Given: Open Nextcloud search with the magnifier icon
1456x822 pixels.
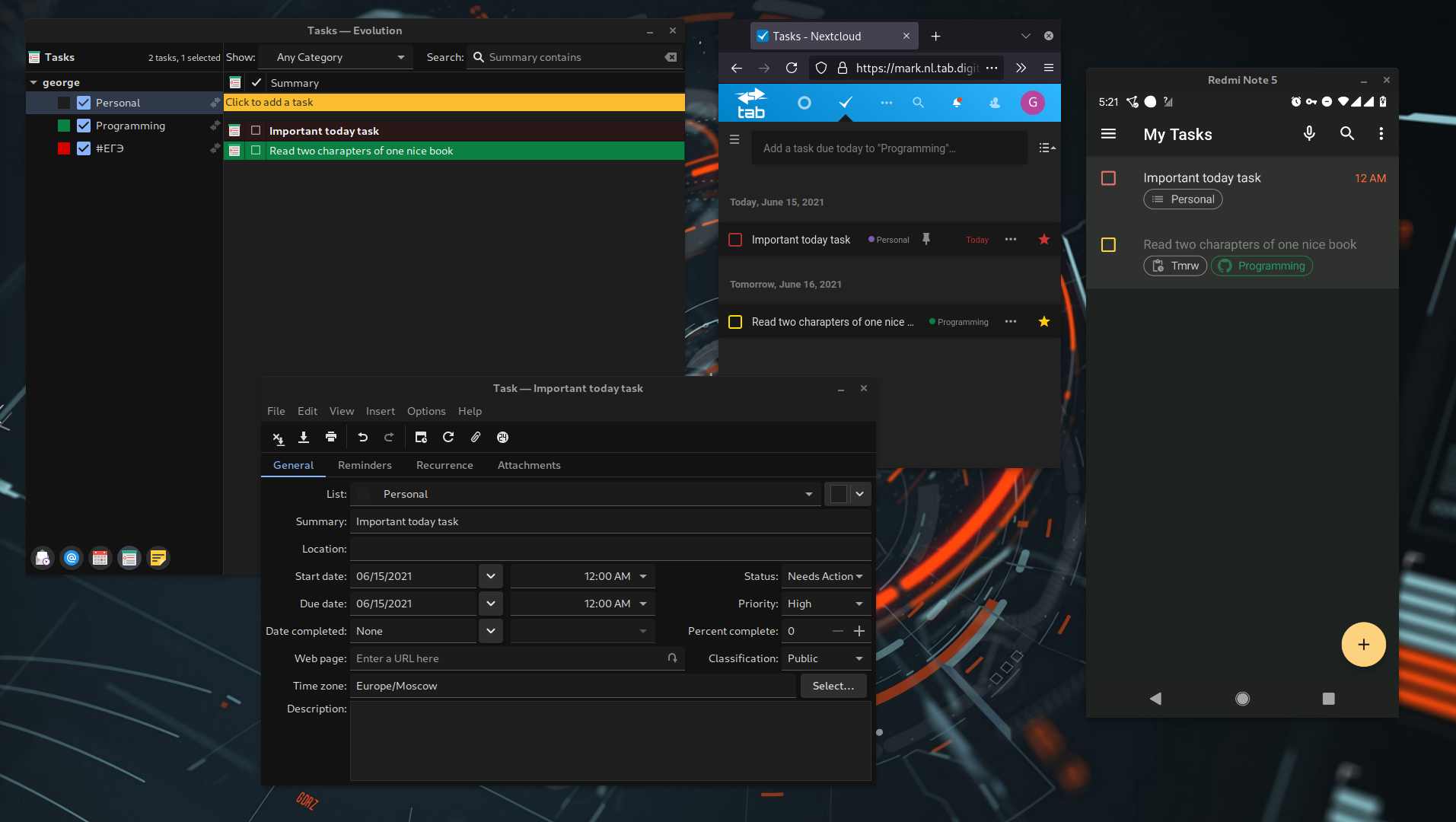Looking at the screenshot, I should (918, 102).
